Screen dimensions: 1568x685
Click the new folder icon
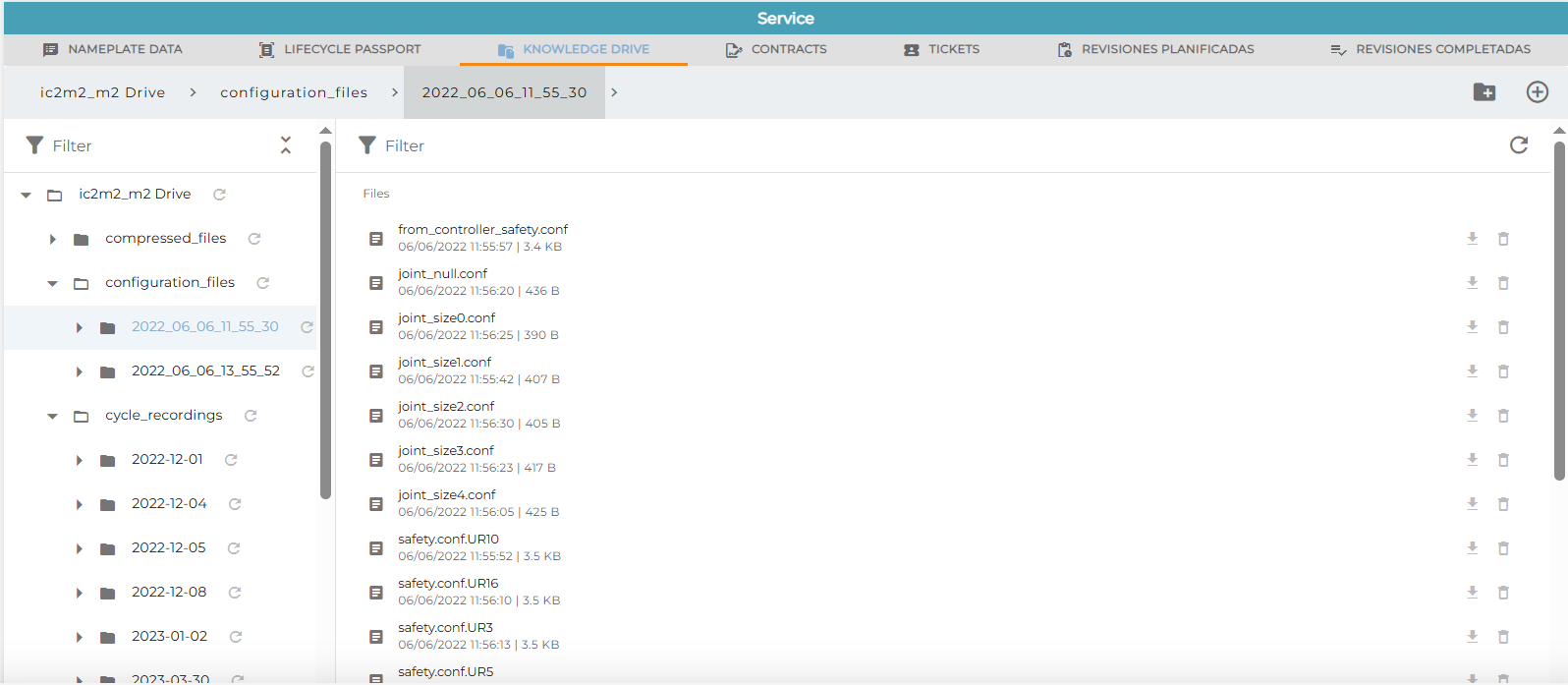(x=1484, y=92)
